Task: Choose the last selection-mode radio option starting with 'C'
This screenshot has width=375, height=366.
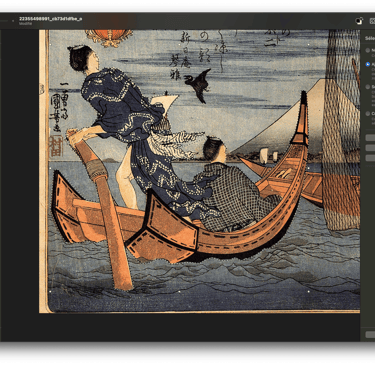Action: 368,114
